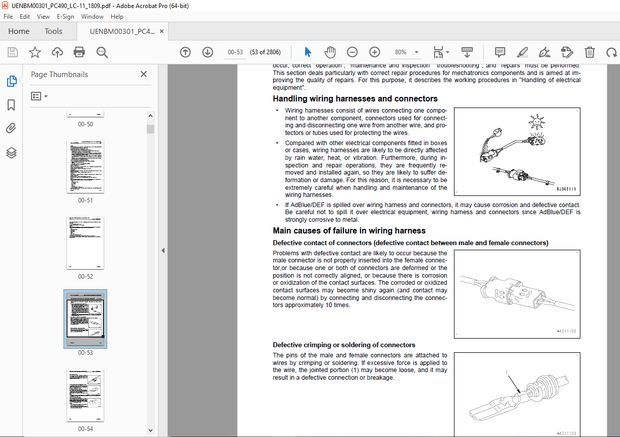
Task: Select thumbnail for page 00-51
Action: 85,167
